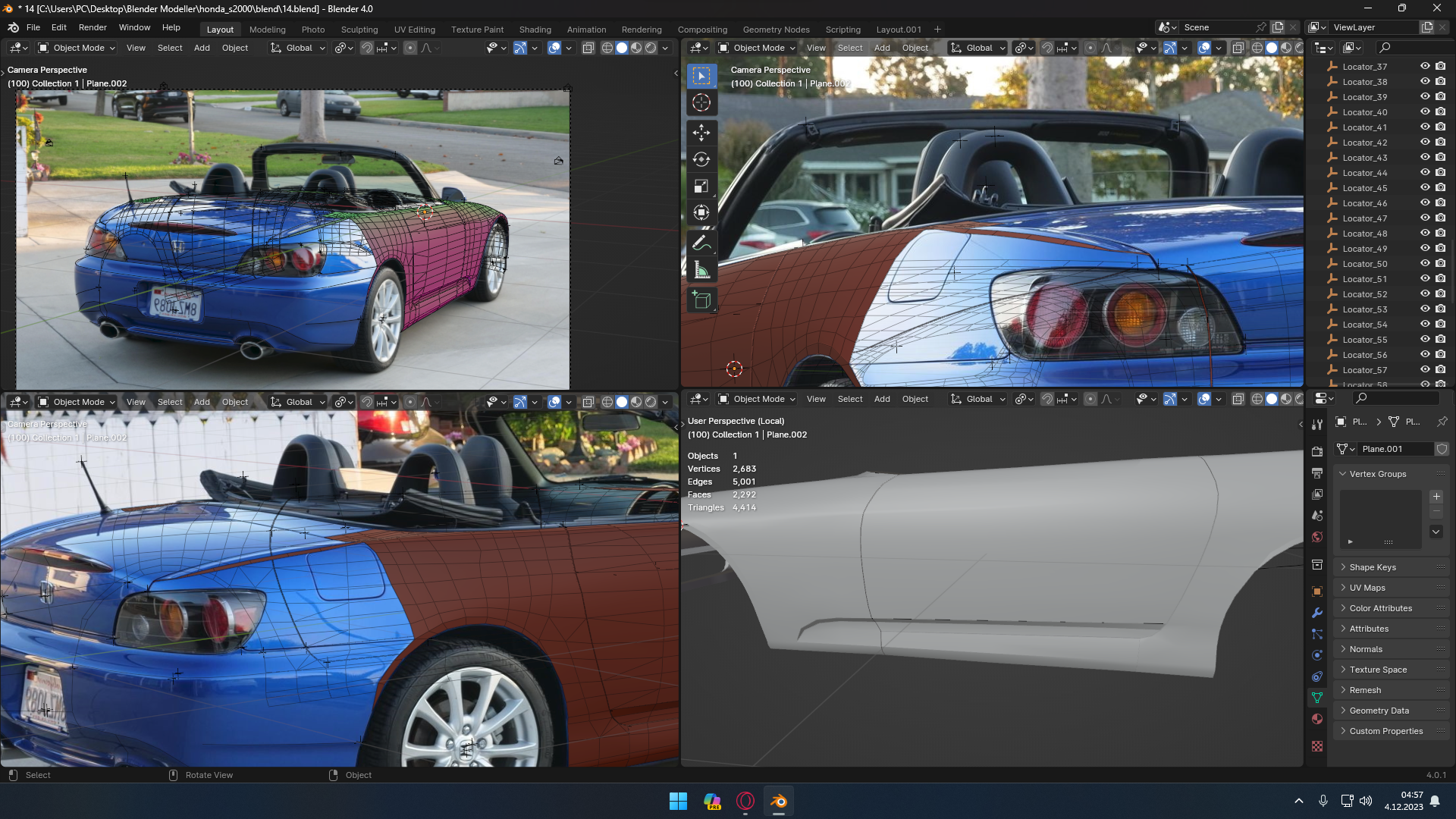Disable rendering of Locator_52 via camera icon
Screen dimensions: 1456x819
[1440, 294]
